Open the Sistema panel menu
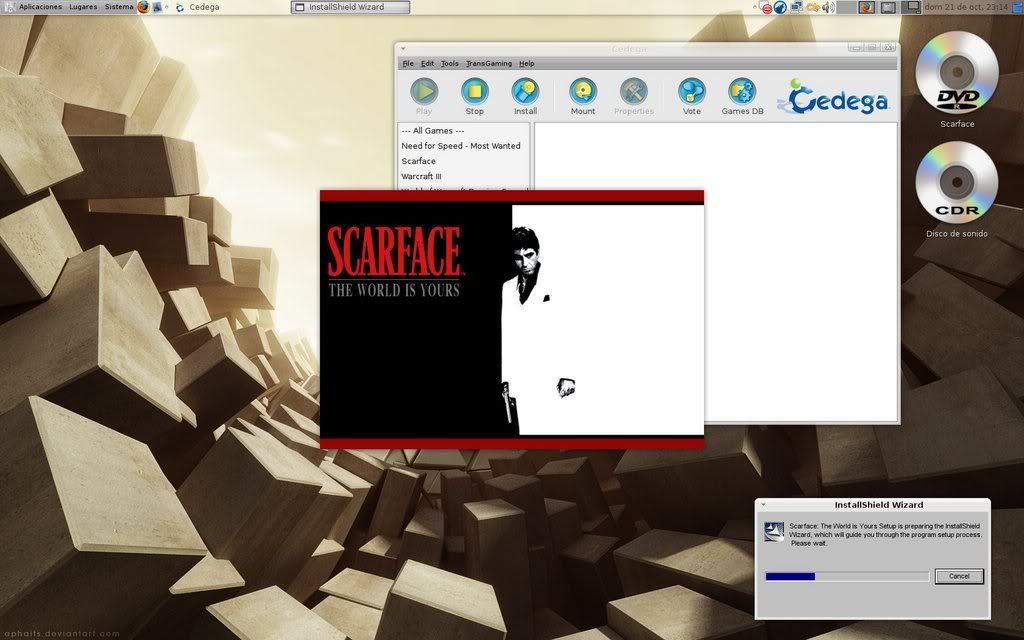Image resolution: width=1024 pixels, height=640 pixels. click(x=119, y=7)
